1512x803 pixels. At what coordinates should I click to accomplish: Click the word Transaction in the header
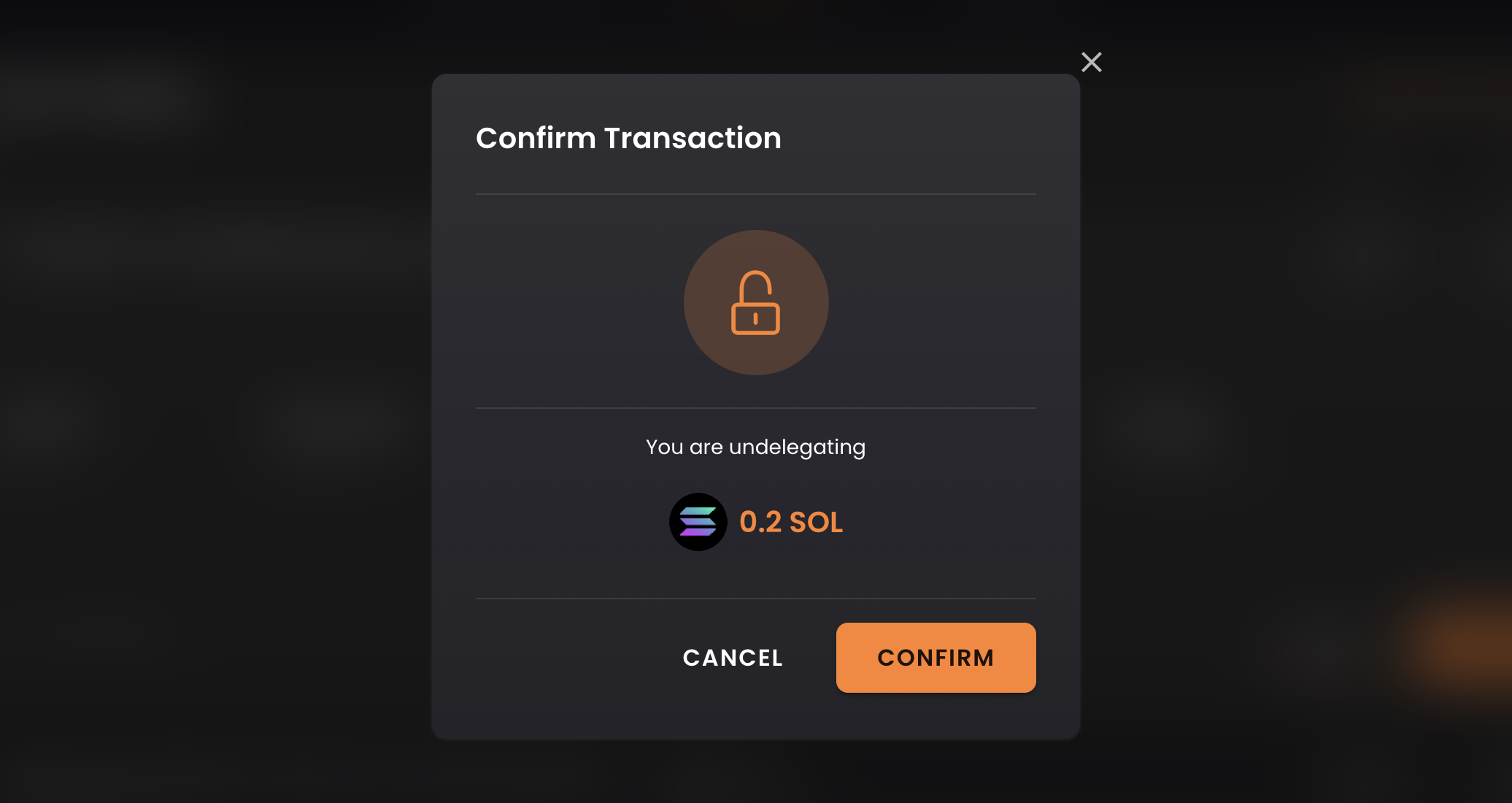click(693, 138)
